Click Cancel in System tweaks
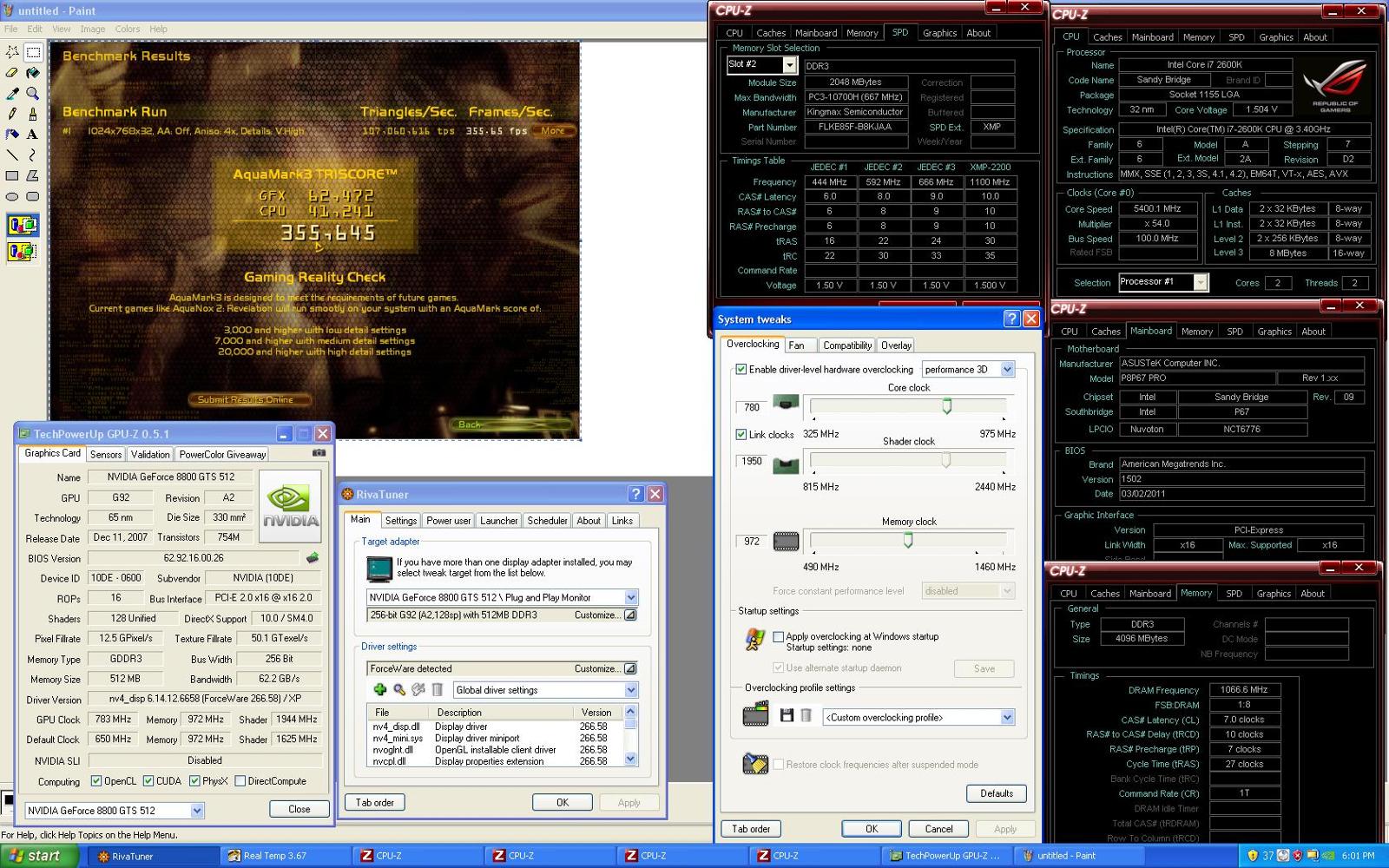 coord(938,829)
